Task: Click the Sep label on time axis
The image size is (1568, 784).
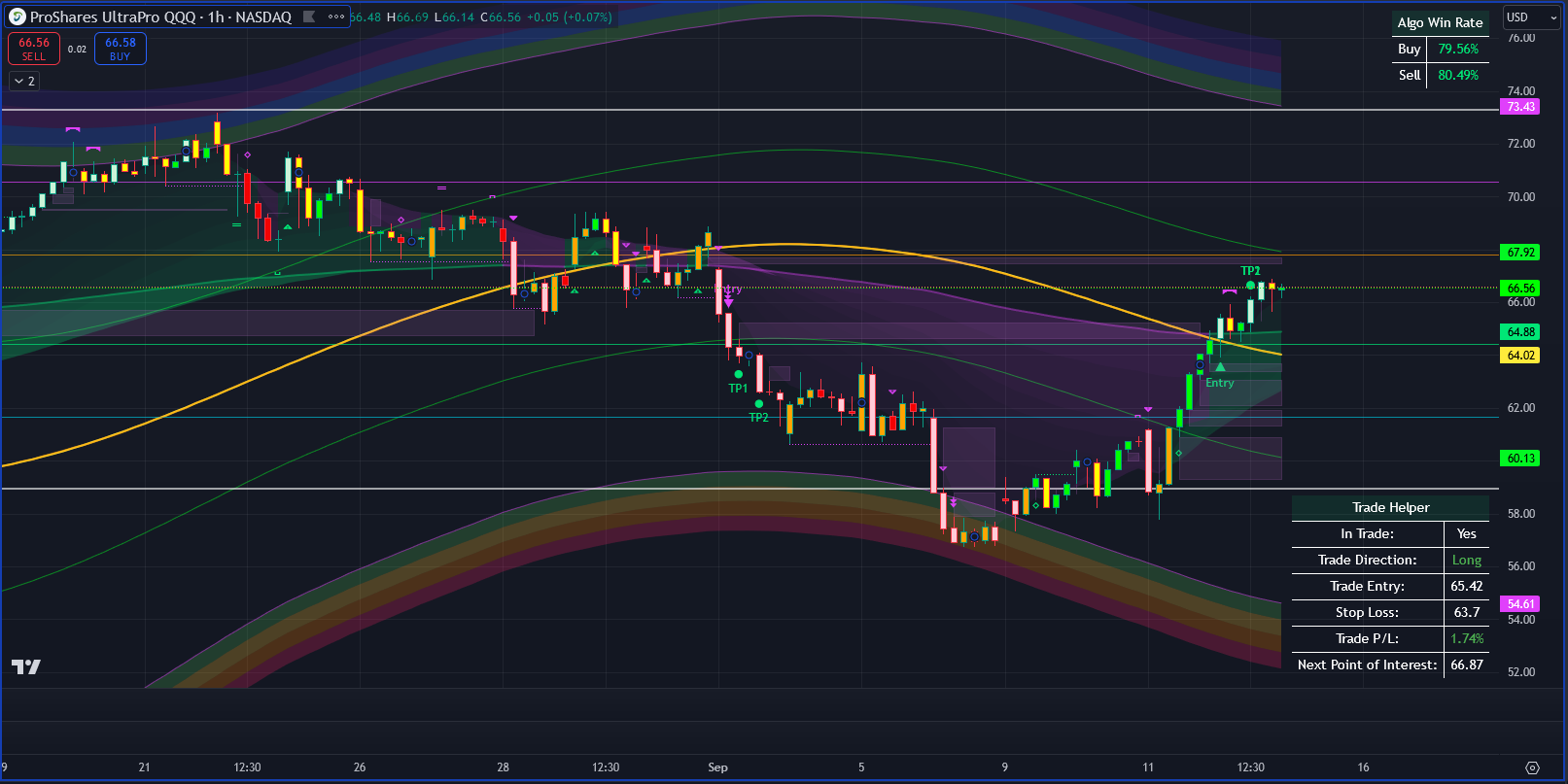Action: [x=717, y=767]
